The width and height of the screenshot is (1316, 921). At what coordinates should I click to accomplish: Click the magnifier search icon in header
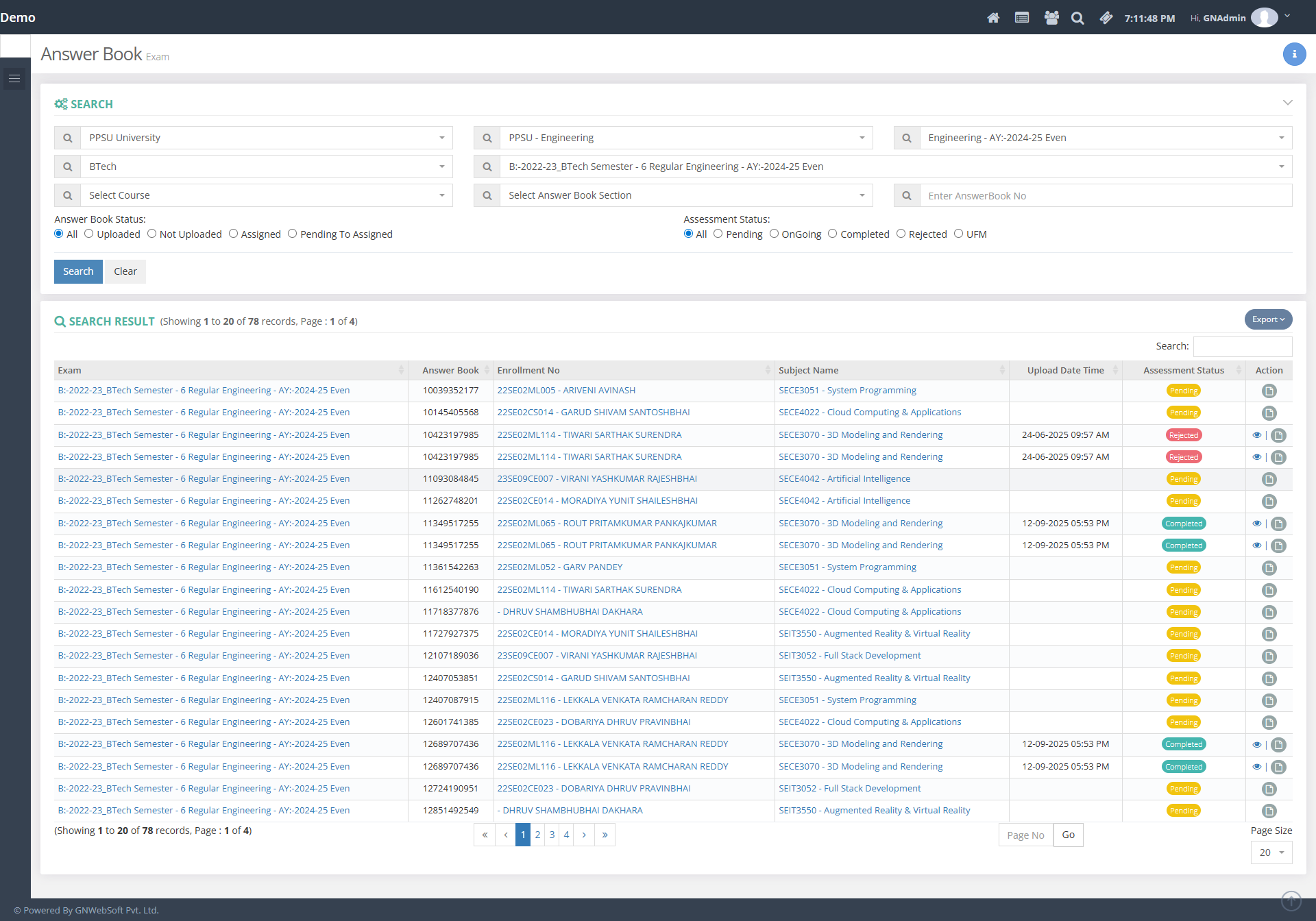coord(1077,18)
